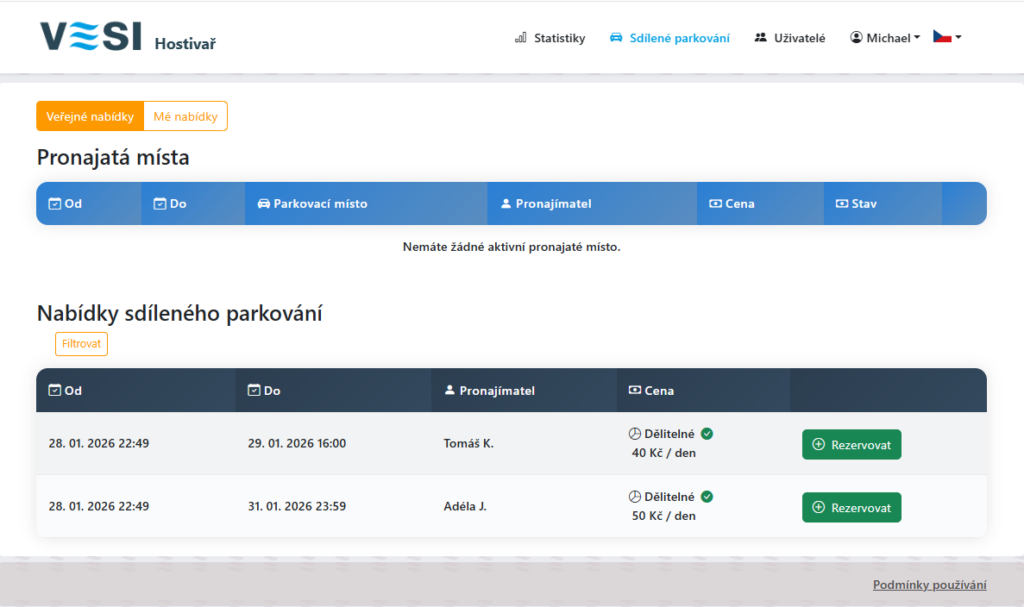Click the car icon beside Sdílené parkování
This screenshot has width=1024, height=607.
616,38
